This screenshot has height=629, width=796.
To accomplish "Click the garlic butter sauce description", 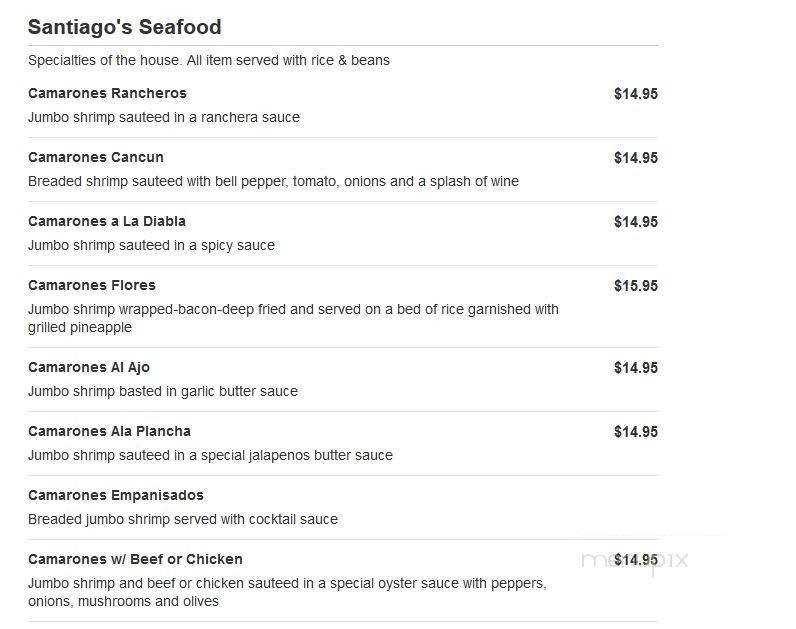I will click(163, 391).
